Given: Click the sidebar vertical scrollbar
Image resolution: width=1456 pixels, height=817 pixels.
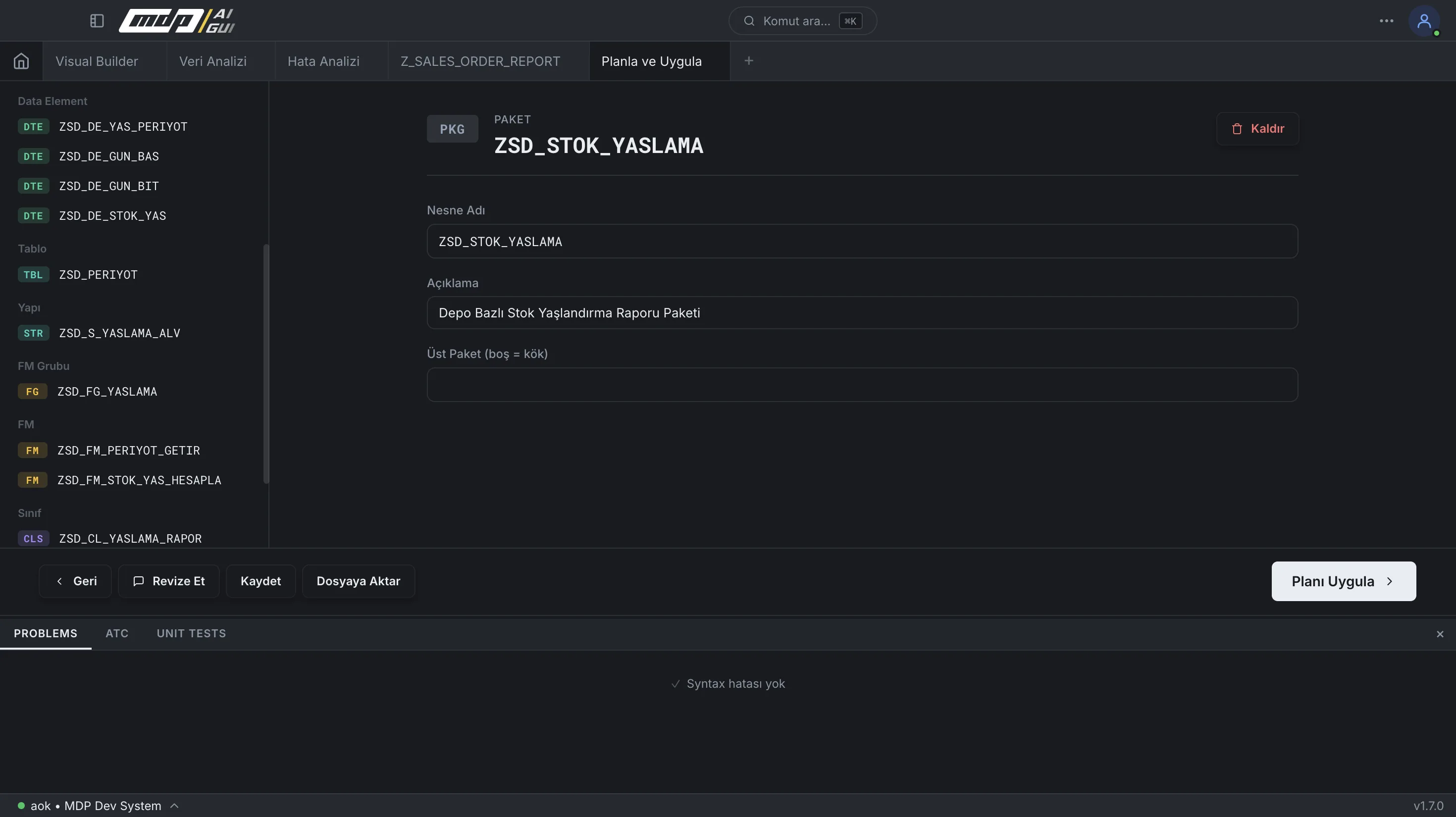Looking at the screenshot, I should click(265, 363).
